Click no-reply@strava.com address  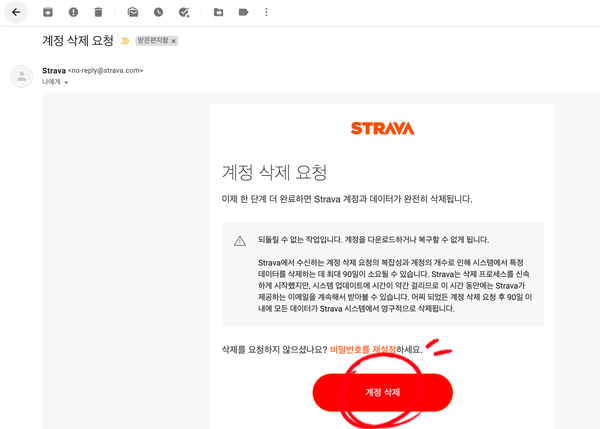tap(106, 70)
